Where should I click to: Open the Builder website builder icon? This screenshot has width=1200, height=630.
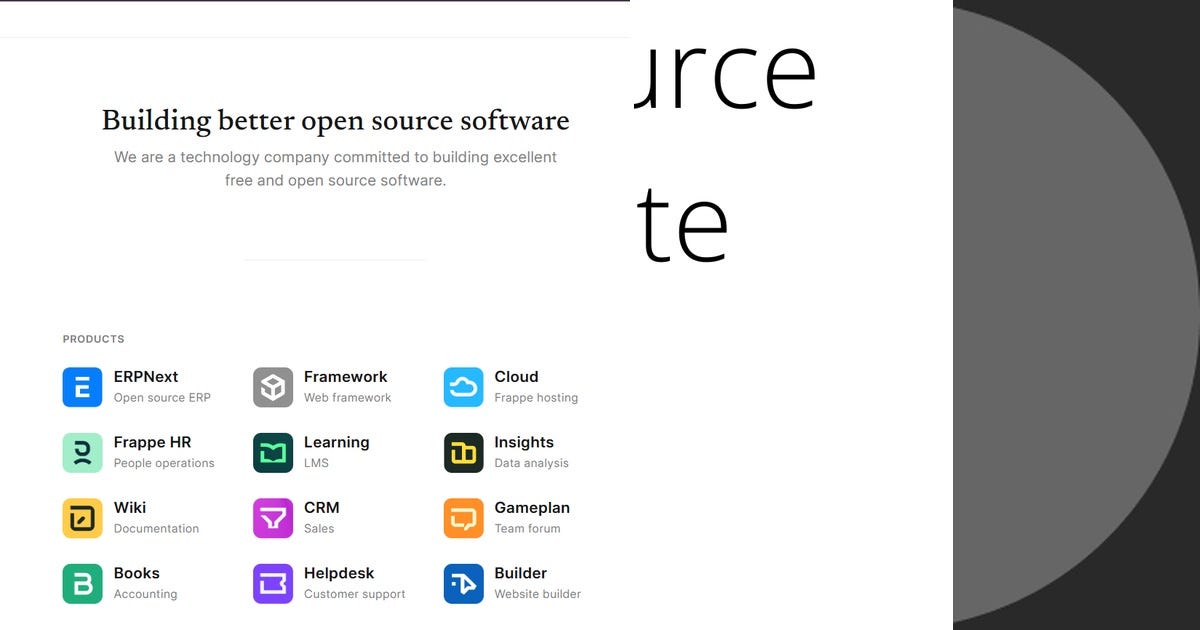coord(462,582)
